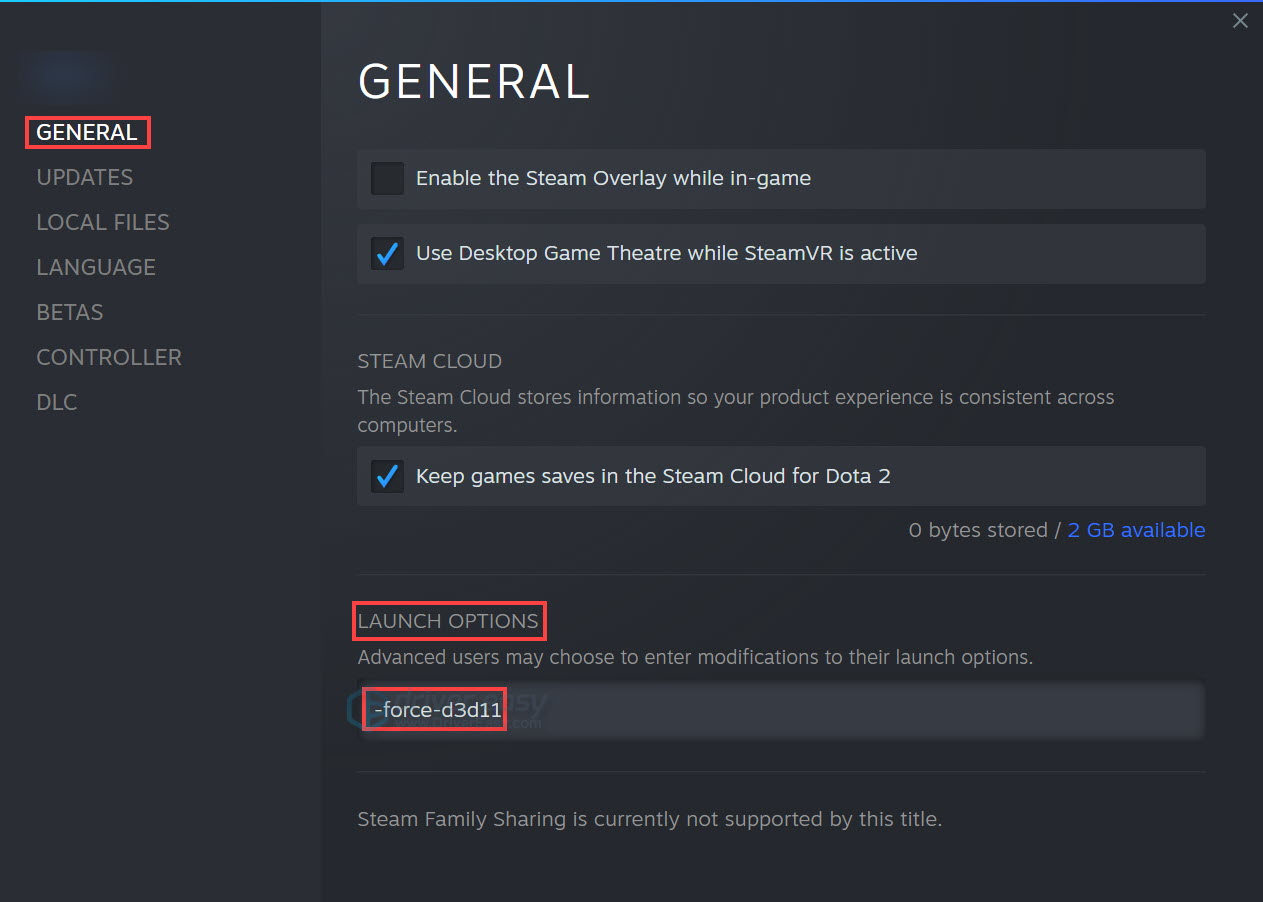View the LANGUAGE settings
Viewport: 1263px width, 902px height.
pos(96,267)
